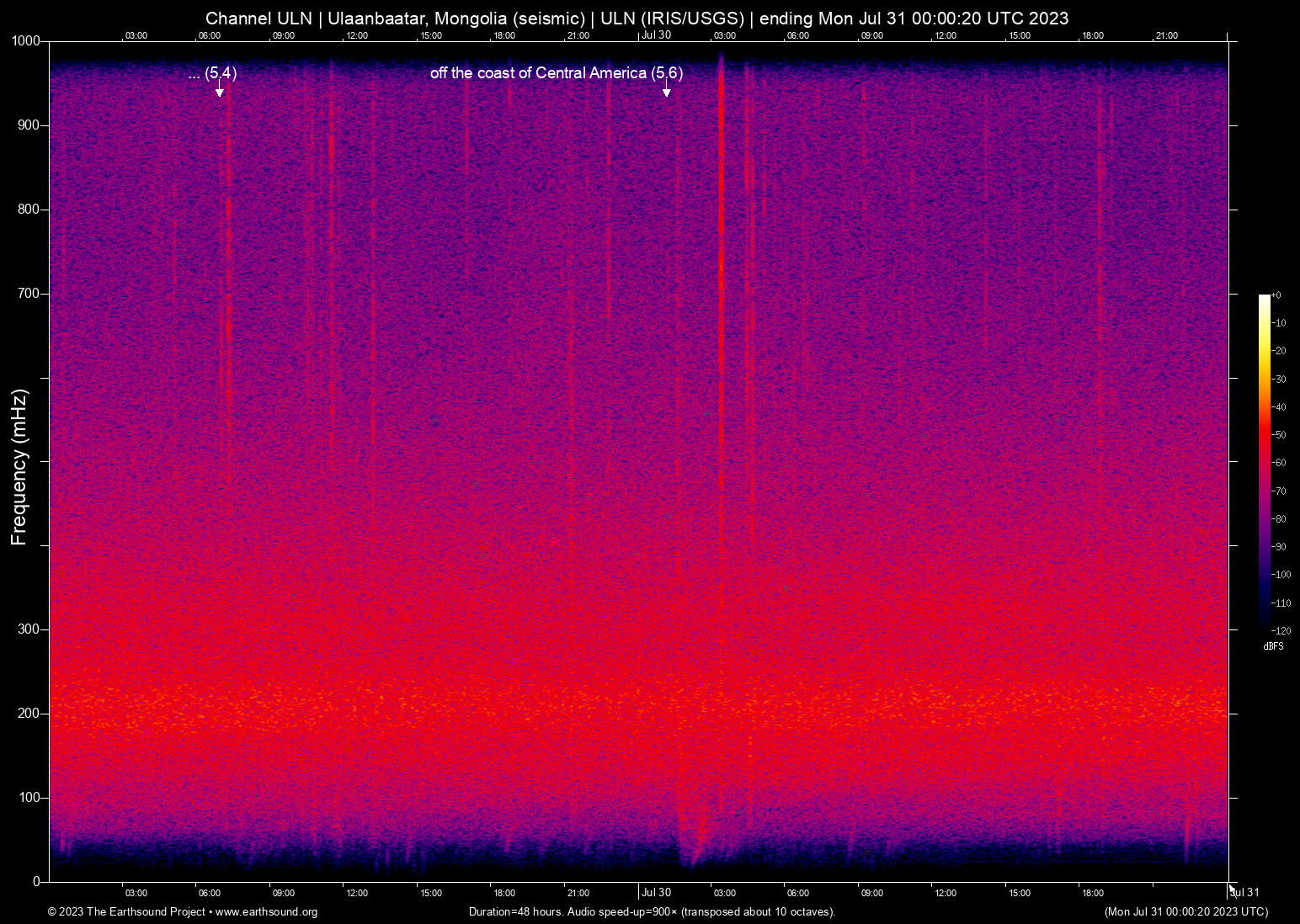Image resolution: width=1300 pixels, height=924 pixels.
Task: Click the "© 2023 The Earthsound Project" copyright text
Action: click(x=126, y=912)
